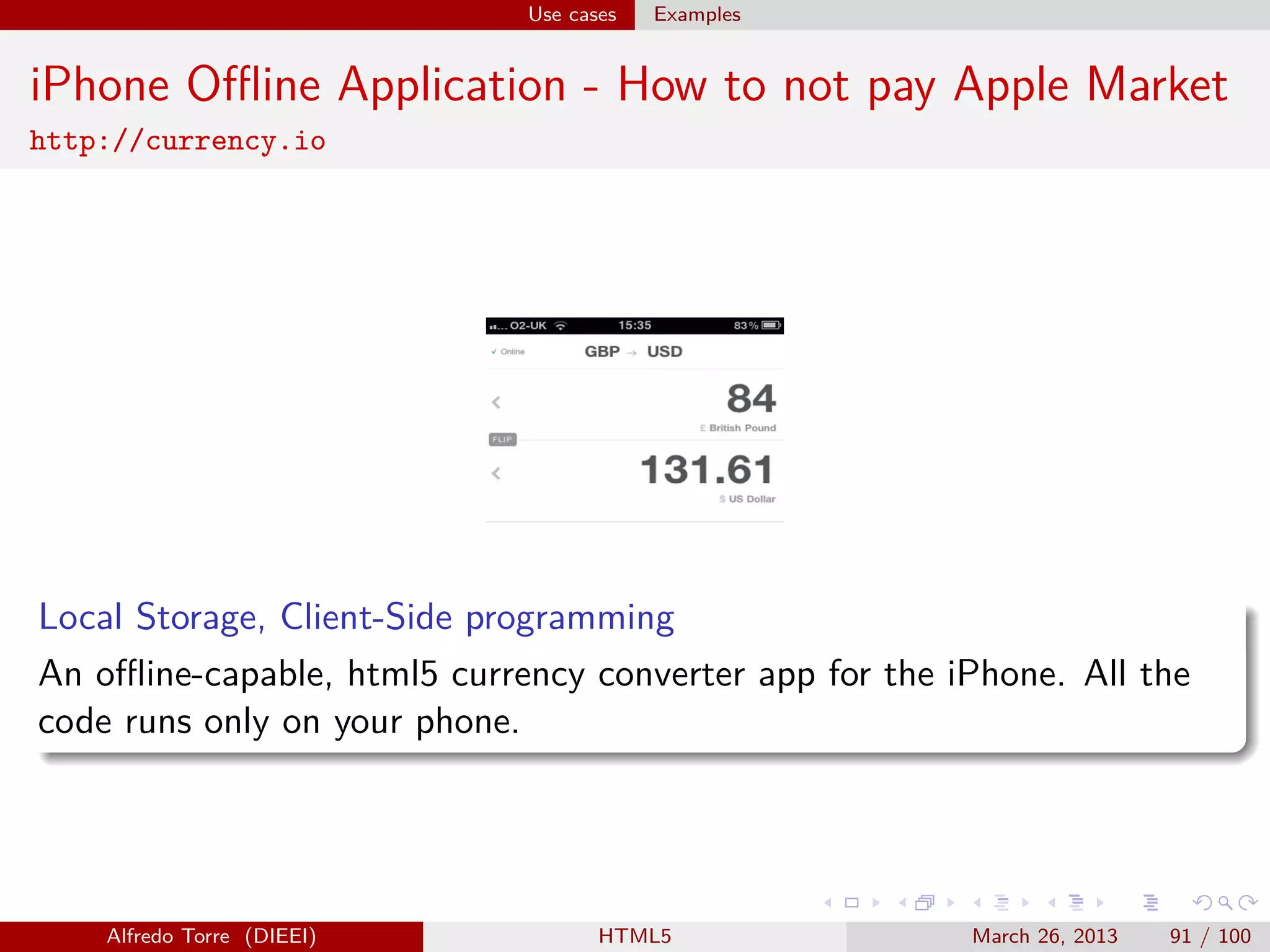Click the 91 / 100 page counter

pyautogui.click(x=1210, y=936)
